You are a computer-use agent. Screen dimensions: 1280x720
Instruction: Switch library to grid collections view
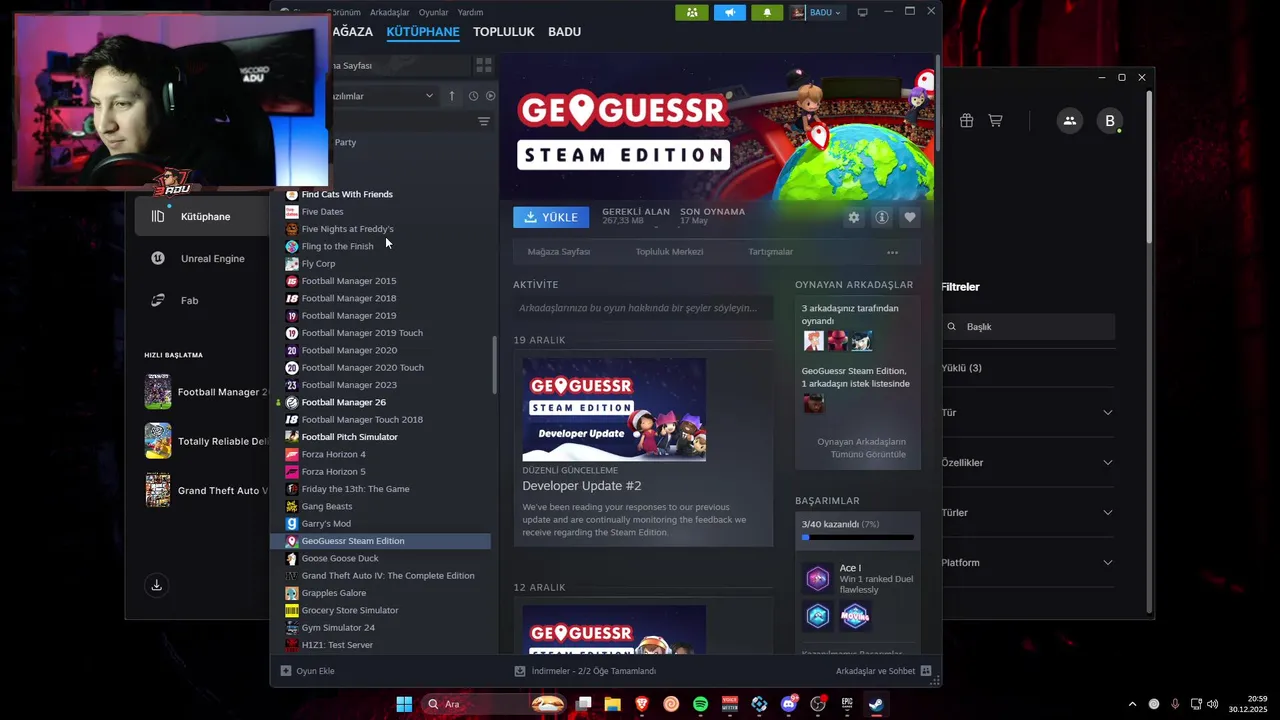coord(484,65)
